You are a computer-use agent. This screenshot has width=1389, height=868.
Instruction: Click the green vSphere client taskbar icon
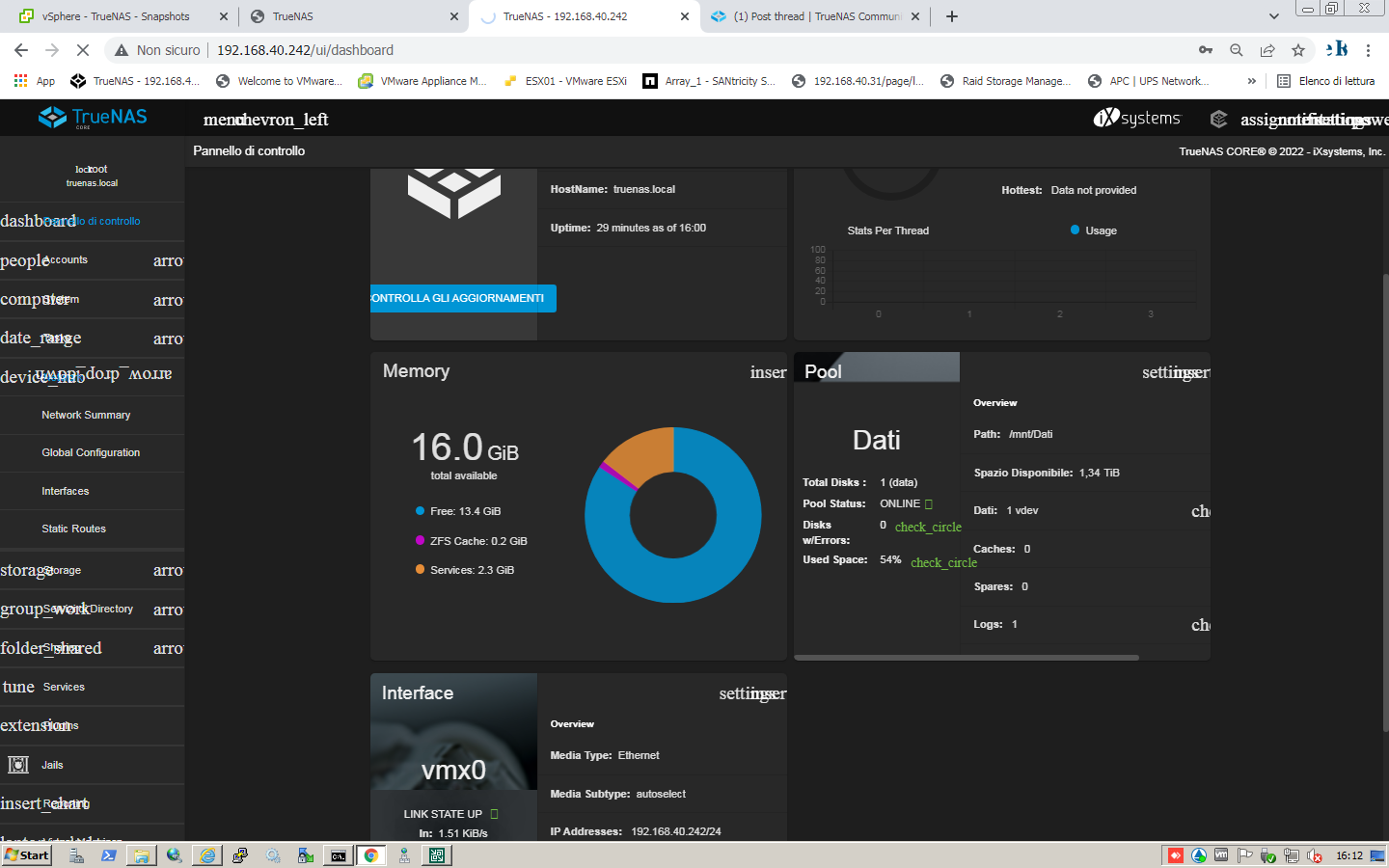tap(437, 855)
